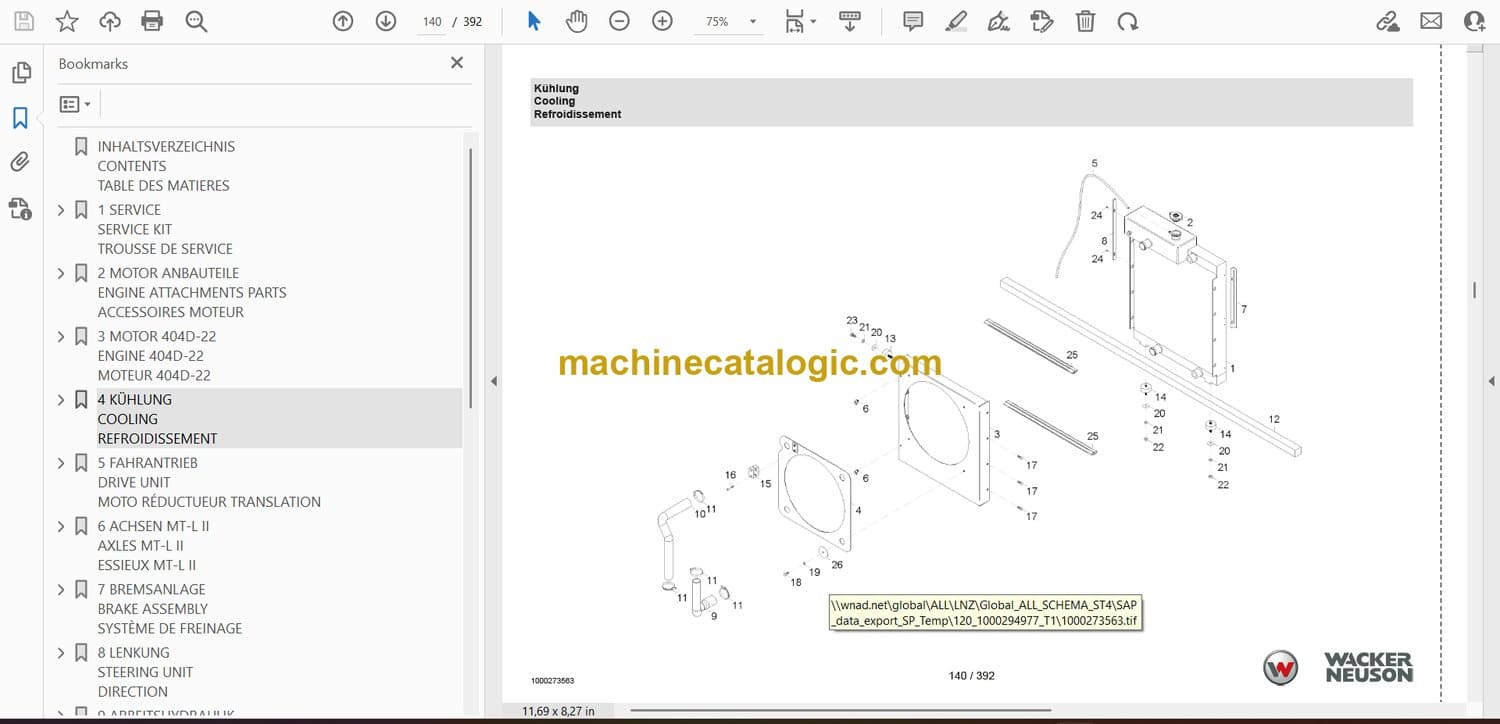Image resolution: width=1500 pixels, height=724 pixels.
Task: Click the Delete trash icon
Action: [1085, 21]
